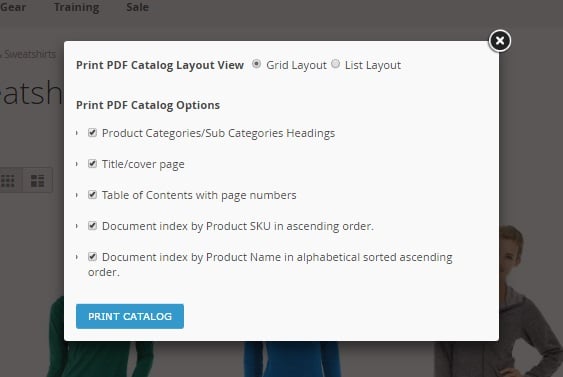Image resolution: width=563 pixels, height=377 pixels.
Task: Select the List Layout radio button
Action: 335,64
